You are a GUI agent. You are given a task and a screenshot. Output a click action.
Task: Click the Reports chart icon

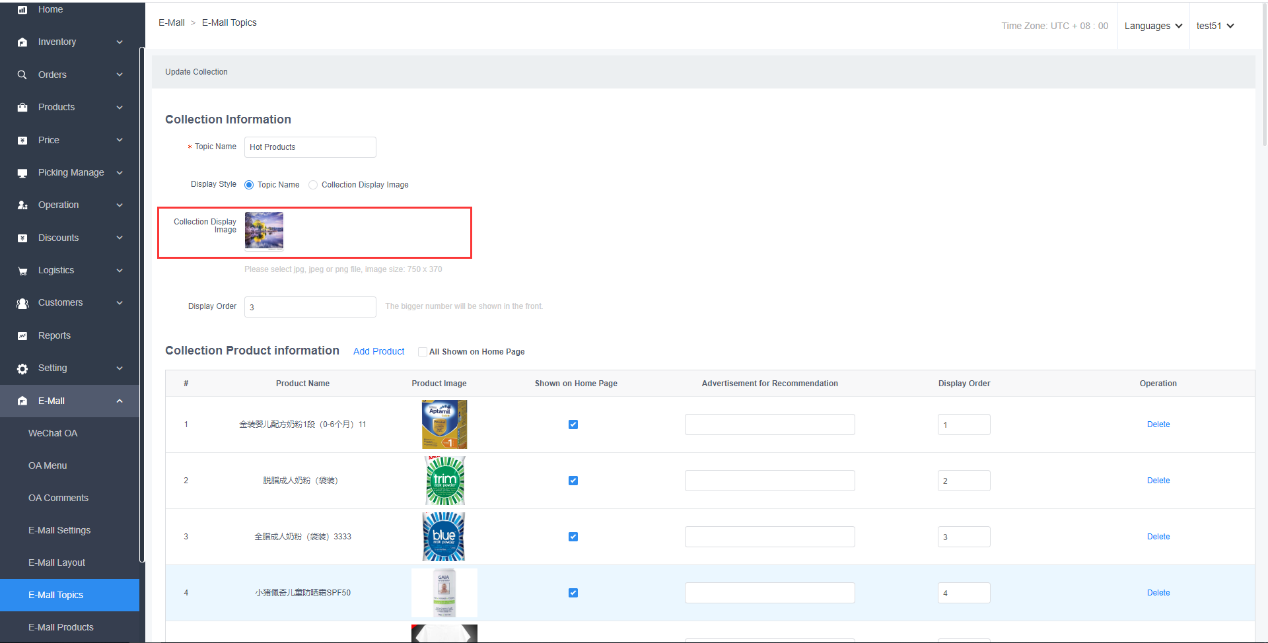(22, 336)
